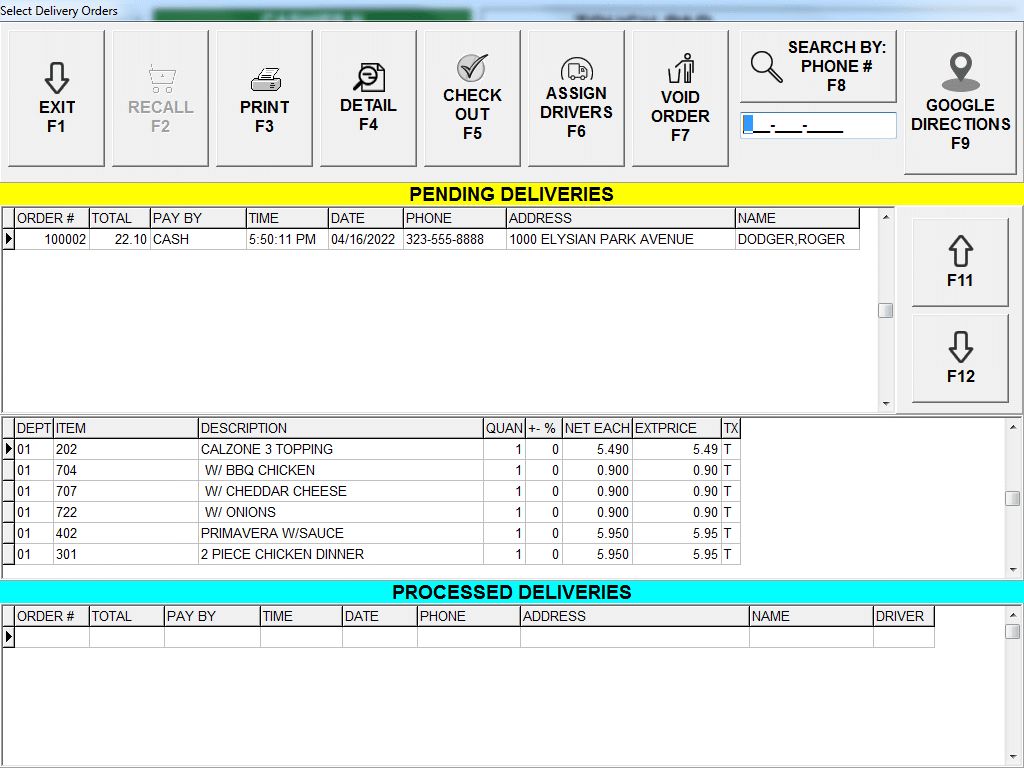
Task: Click the Print F3 printer icon
Action: 265,80
